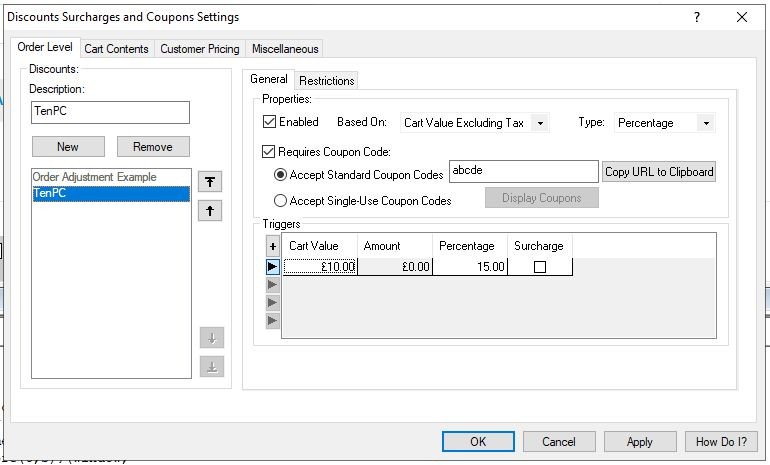Select the first trigger row arrow marker
Screen dimensions: 770x465
(x=272, y=267)
